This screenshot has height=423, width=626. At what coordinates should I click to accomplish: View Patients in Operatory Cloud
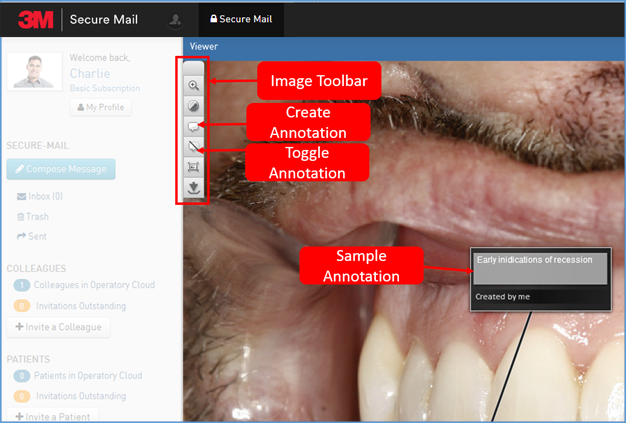click(x=78, y=376)
